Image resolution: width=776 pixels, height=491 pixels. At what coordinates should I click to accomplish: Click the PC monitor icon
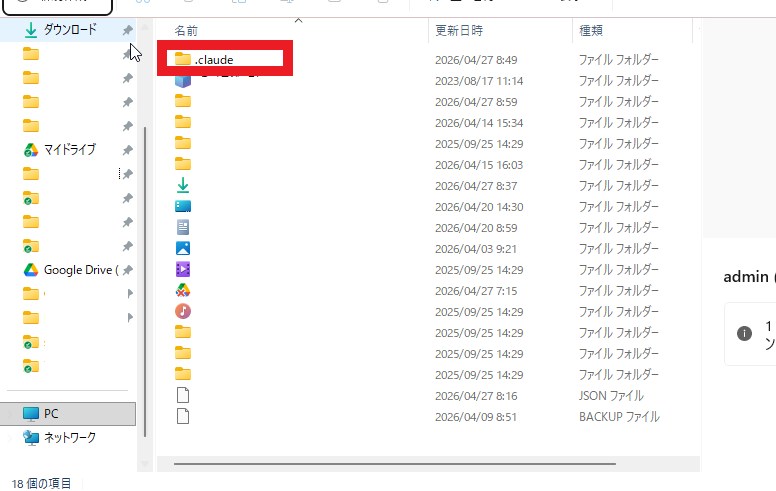31,414
